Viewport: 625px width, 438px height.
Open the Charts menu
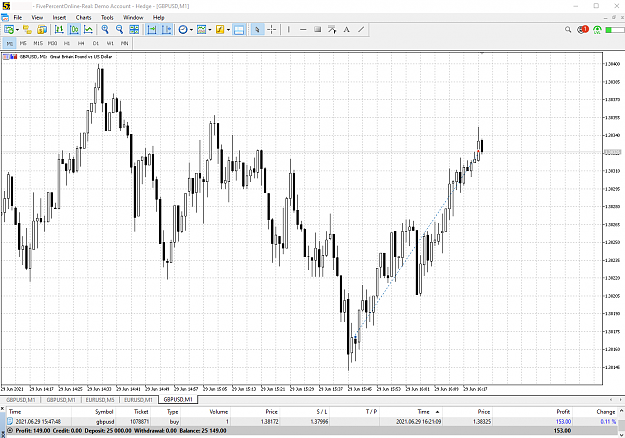point(83,18)
